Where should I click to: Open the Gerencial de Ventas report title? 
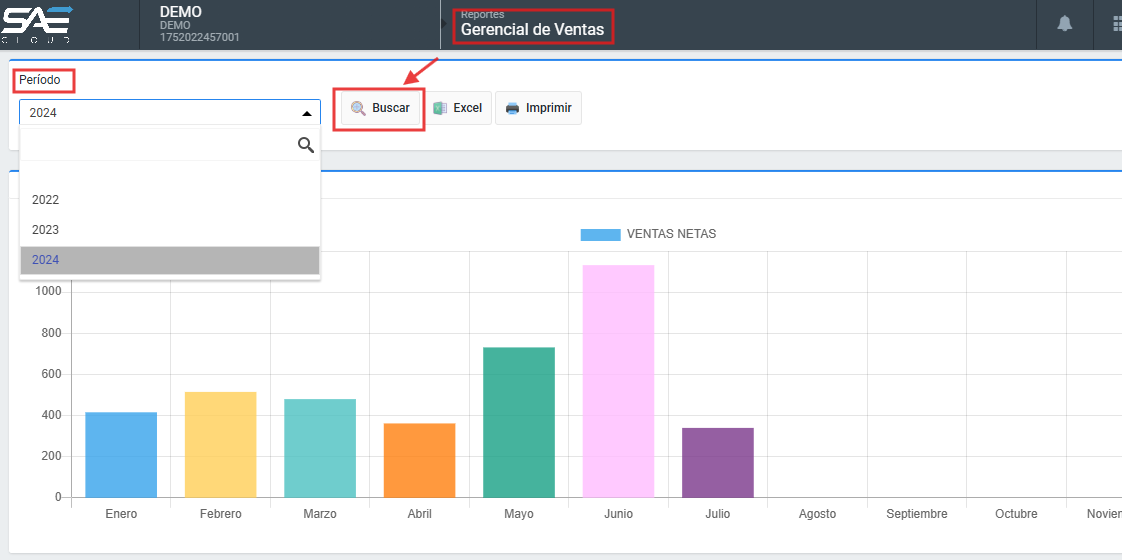click(x=532, y=29)
